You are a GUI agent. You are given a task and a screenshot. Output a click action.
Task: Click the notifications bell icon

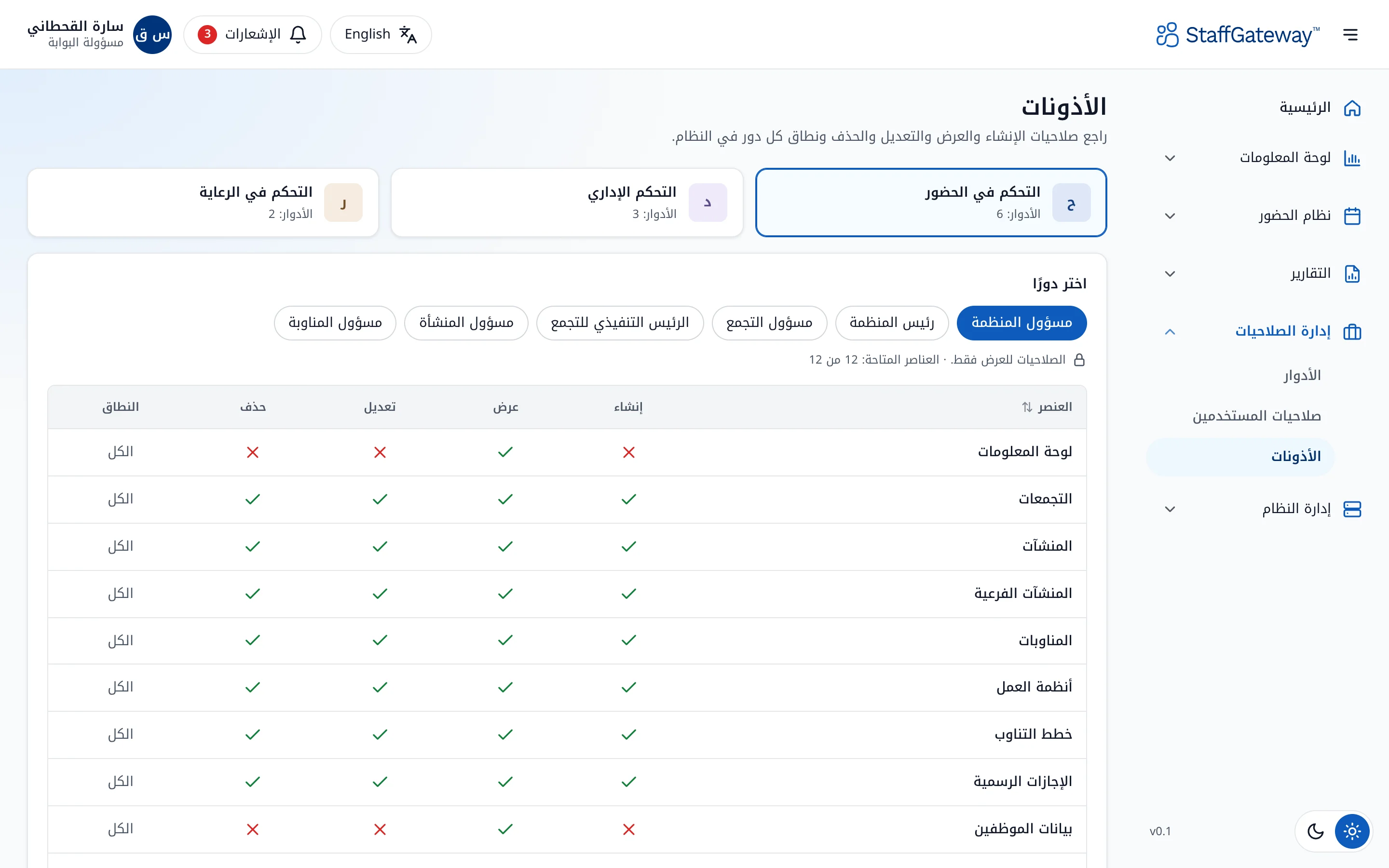pyautogui.click(x=298, y=34)
